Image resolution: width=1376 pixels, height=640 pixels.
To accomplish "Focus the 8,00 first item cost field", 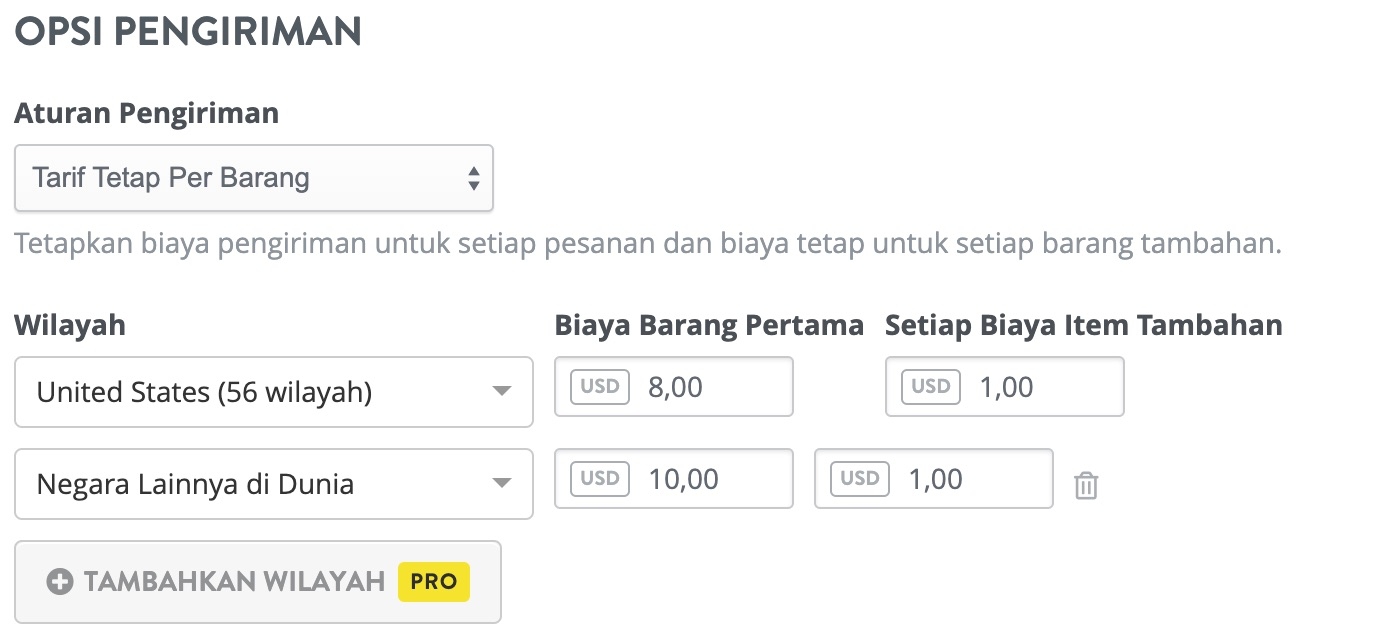I will 674,386.
